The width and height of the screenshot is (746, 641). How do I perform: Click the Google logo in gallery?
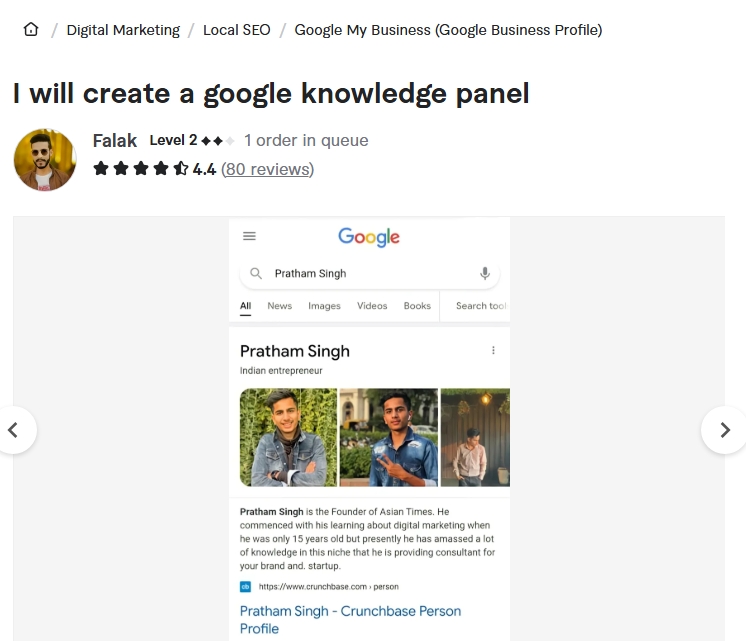click(x=369, y=237)
